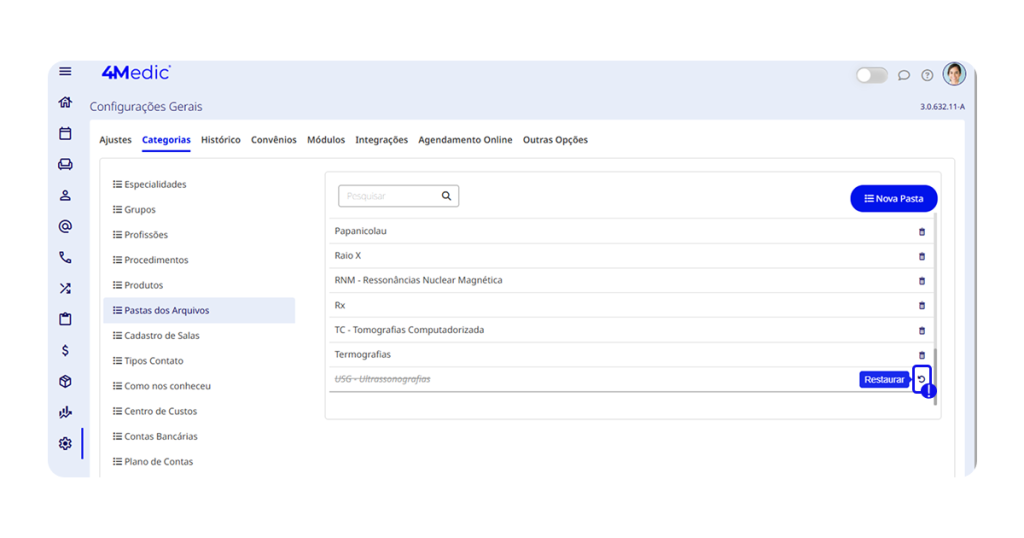Screen dimensions: 1024x538
Task: Open the hamburger menu icon
Action: click(x=65, y=71)
